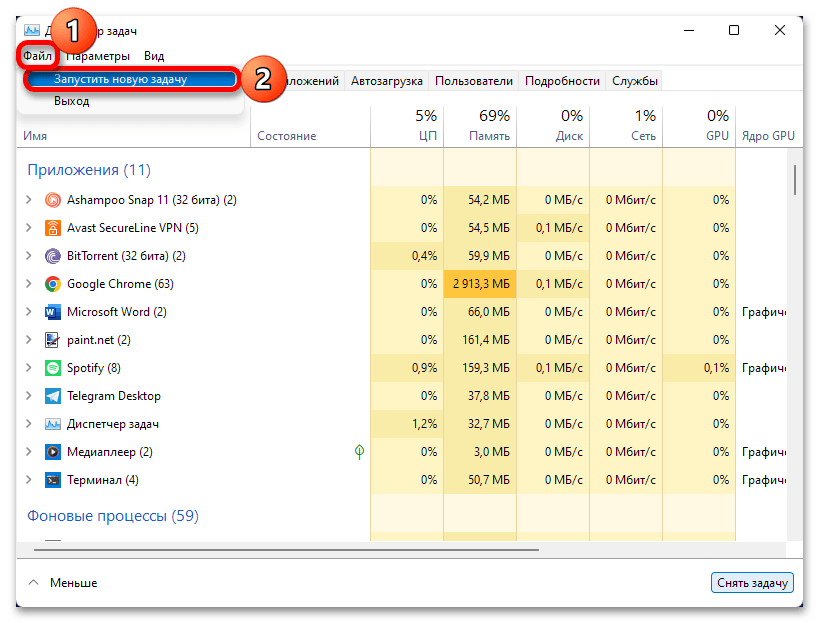
Task: Expand the Avast SecureLine VPN group
Action: point(29,228)
